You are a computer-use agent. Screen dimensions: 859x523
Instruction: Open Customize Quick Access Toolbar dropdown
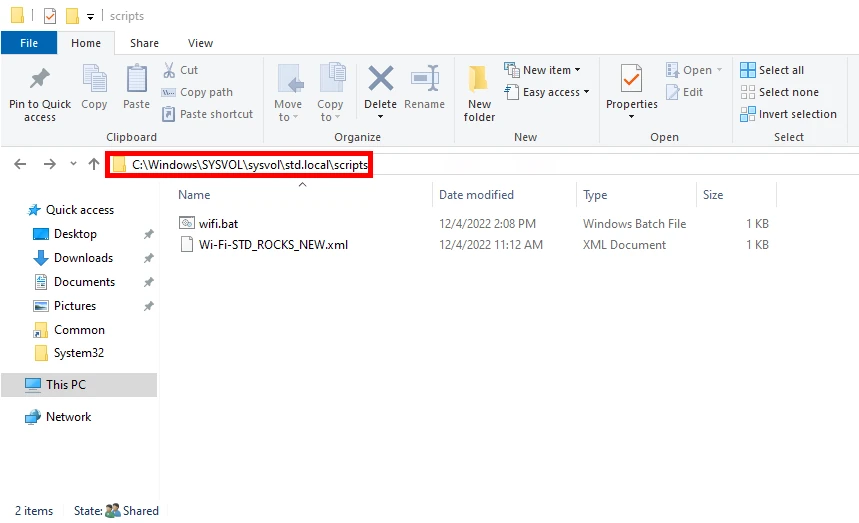tap(90, 17)
